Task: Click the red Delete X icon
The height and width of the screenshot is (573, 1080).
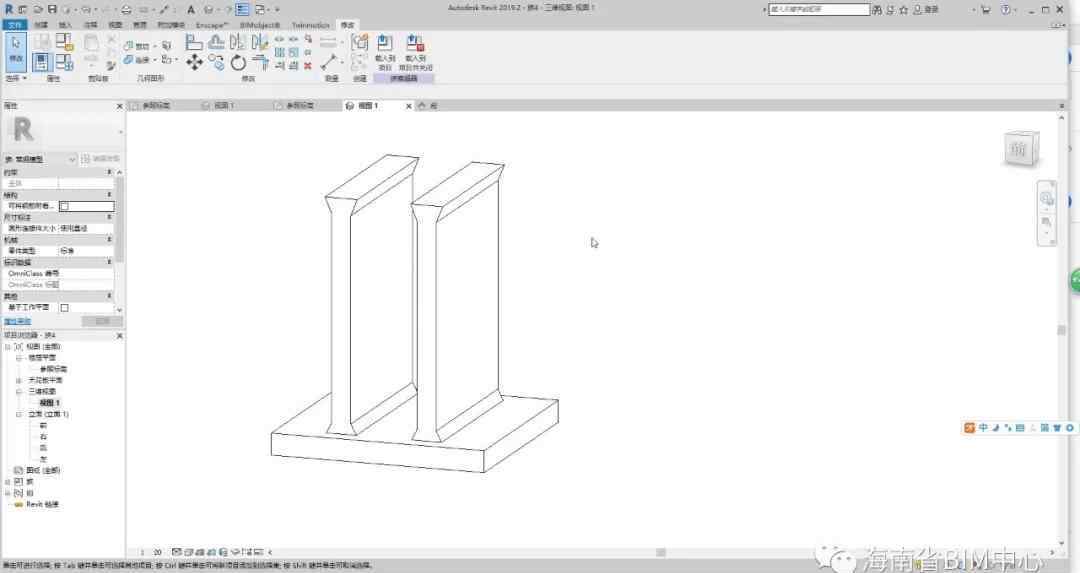Action: point(308,65)
